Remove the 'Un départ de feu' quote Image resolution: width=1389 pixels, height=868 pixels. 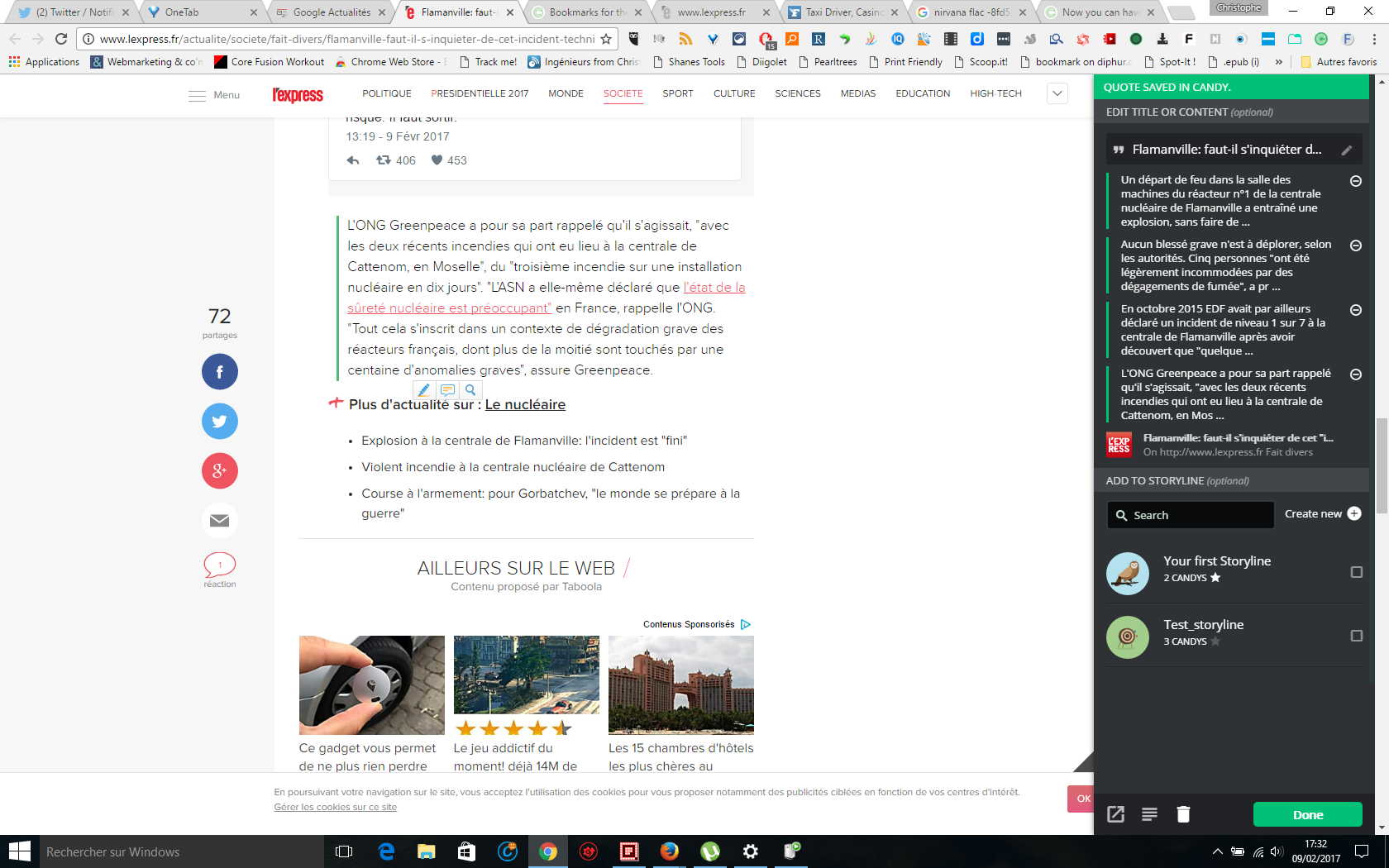click(x=1356, y=181)
